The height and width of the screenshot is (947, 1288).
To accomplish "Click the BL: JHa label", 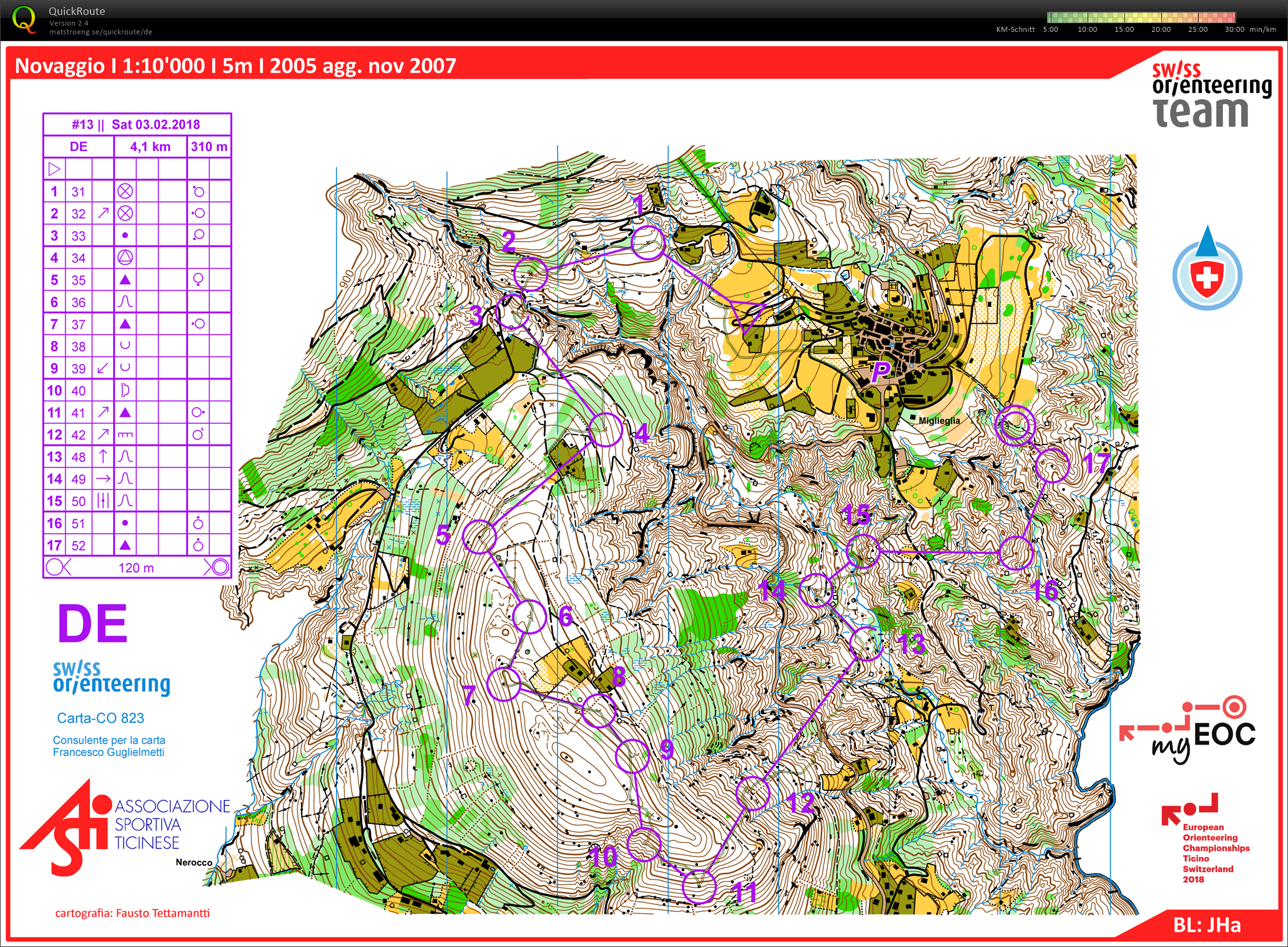I will [1206, 925].
